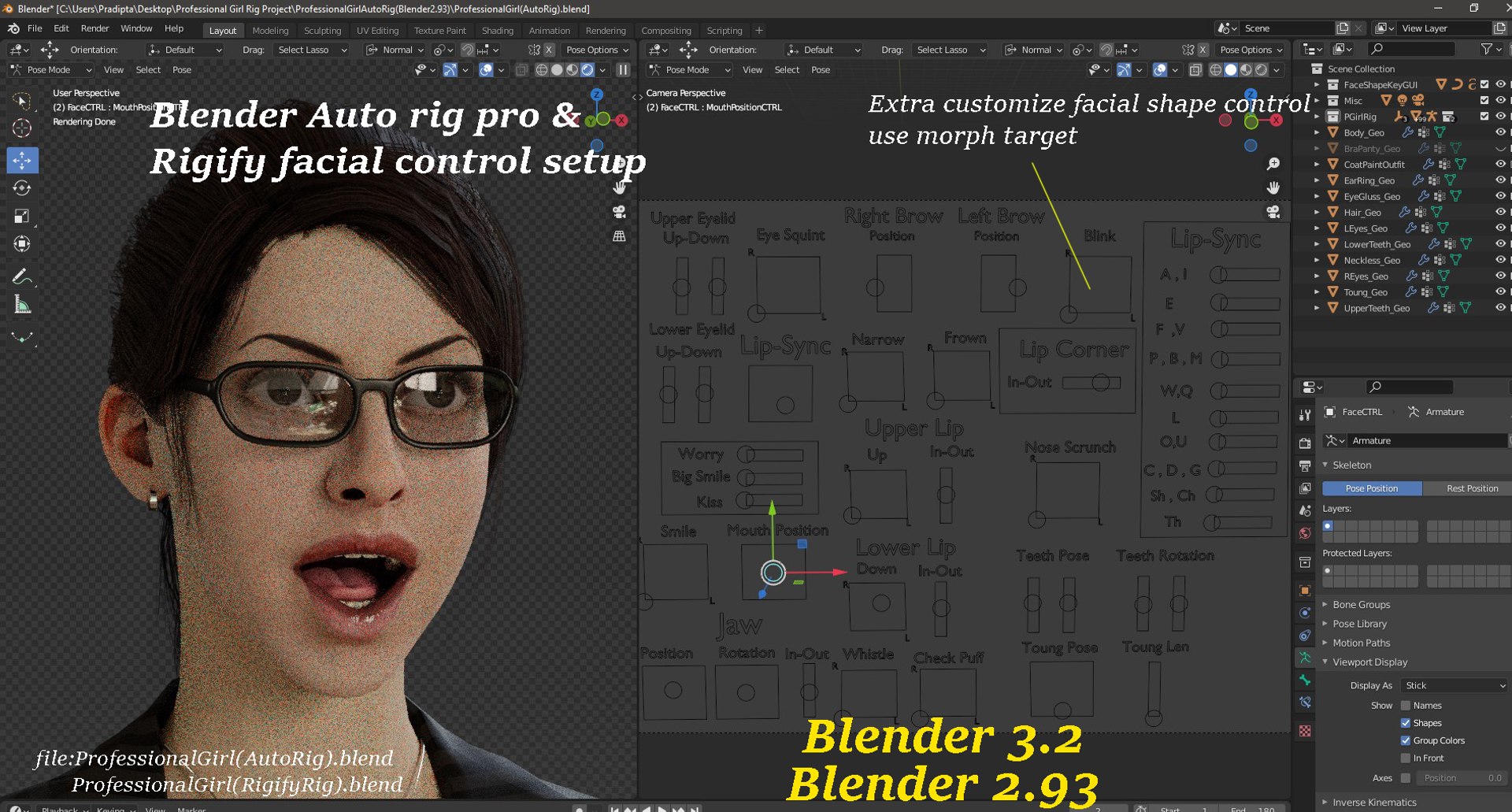Select the Rotate tool in left toolbar
The height and width of the screenshot is (812, 1512).
point(22,187)
